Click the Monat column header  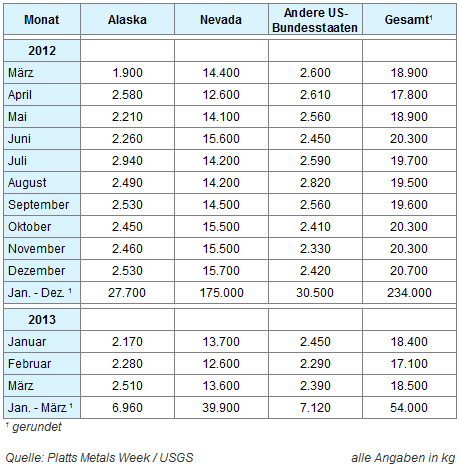point(42,19)
